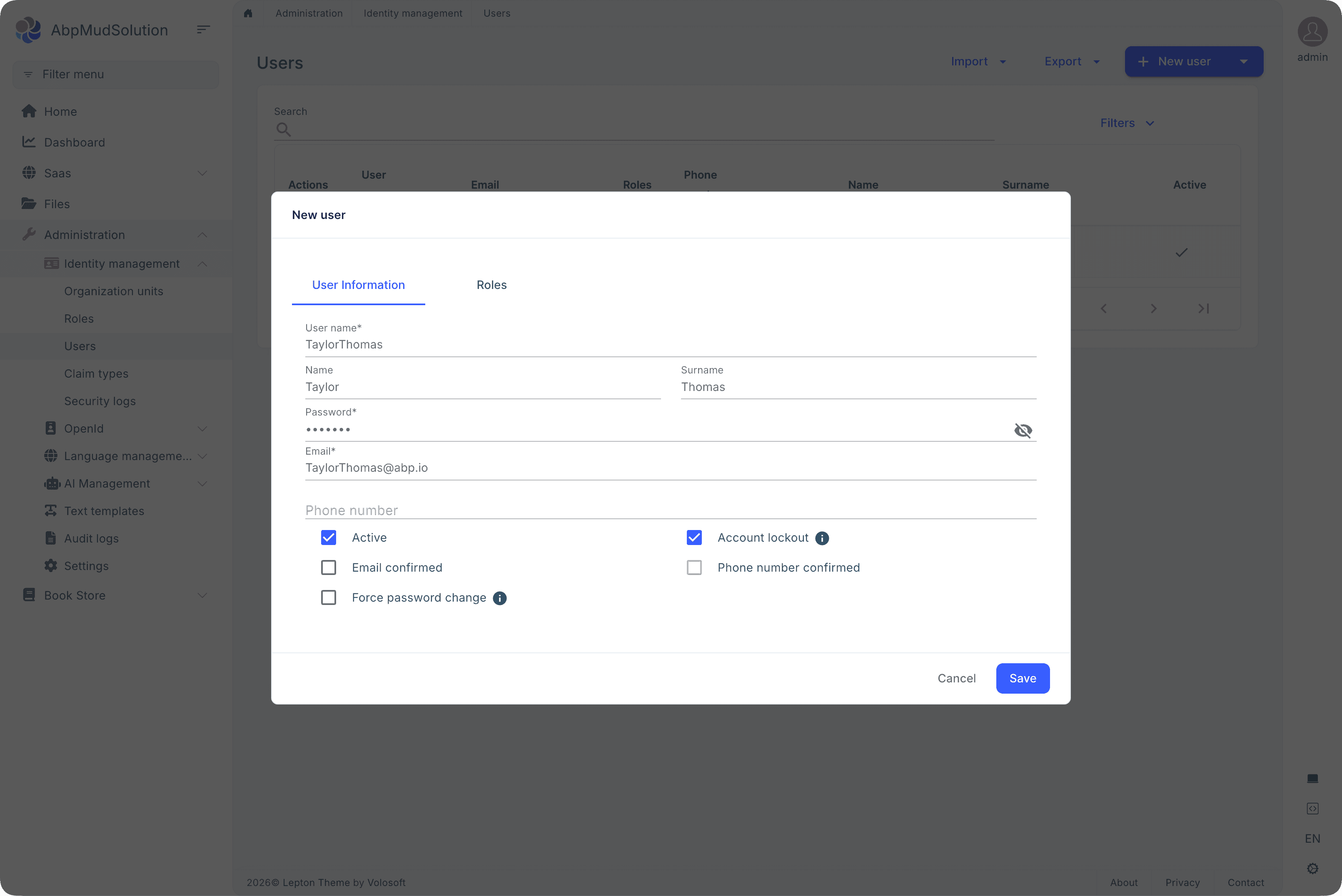Viewport: 1342px width, 896px height.
Task: Click the search magnifier icon
Action: [284, 130]
